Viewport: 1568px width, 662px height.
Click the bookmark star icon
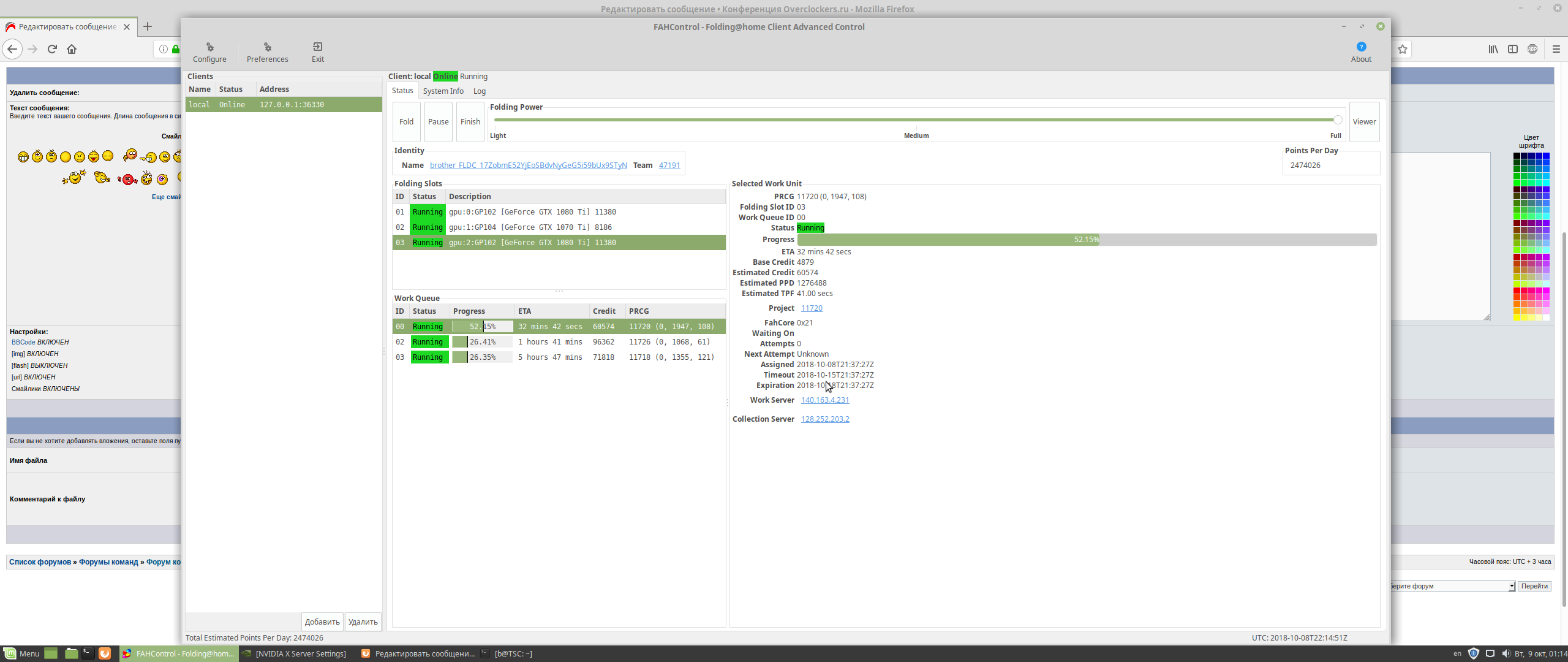pos(1403,49)
